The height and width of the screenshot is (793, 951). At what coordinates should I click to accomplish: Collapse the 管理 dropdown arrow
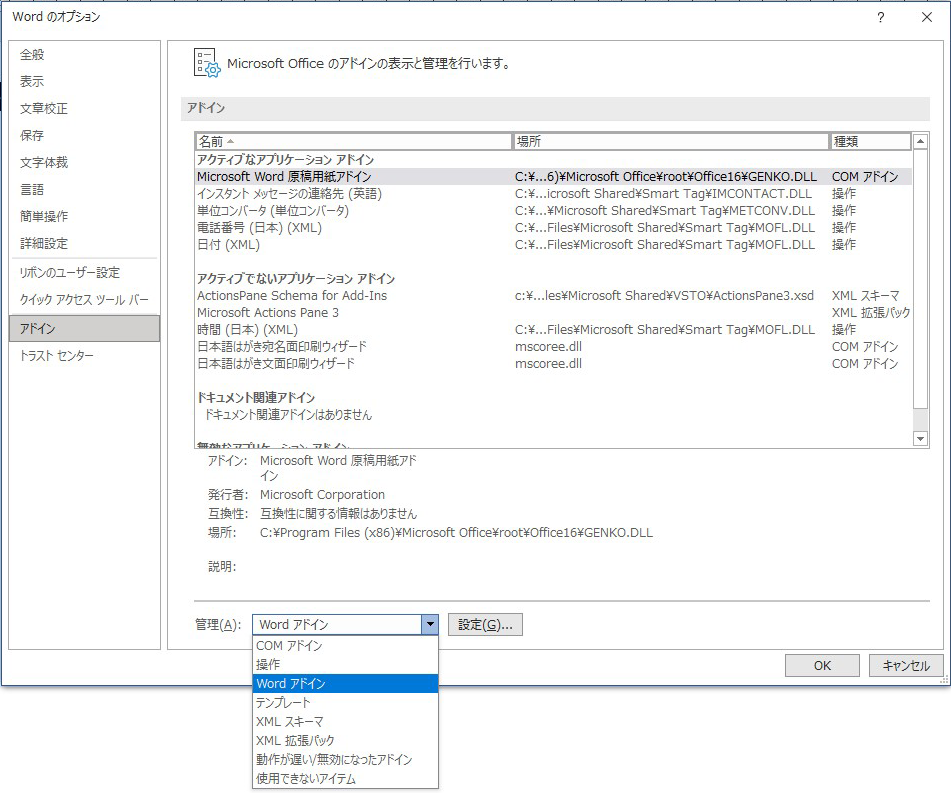point(429,624)
